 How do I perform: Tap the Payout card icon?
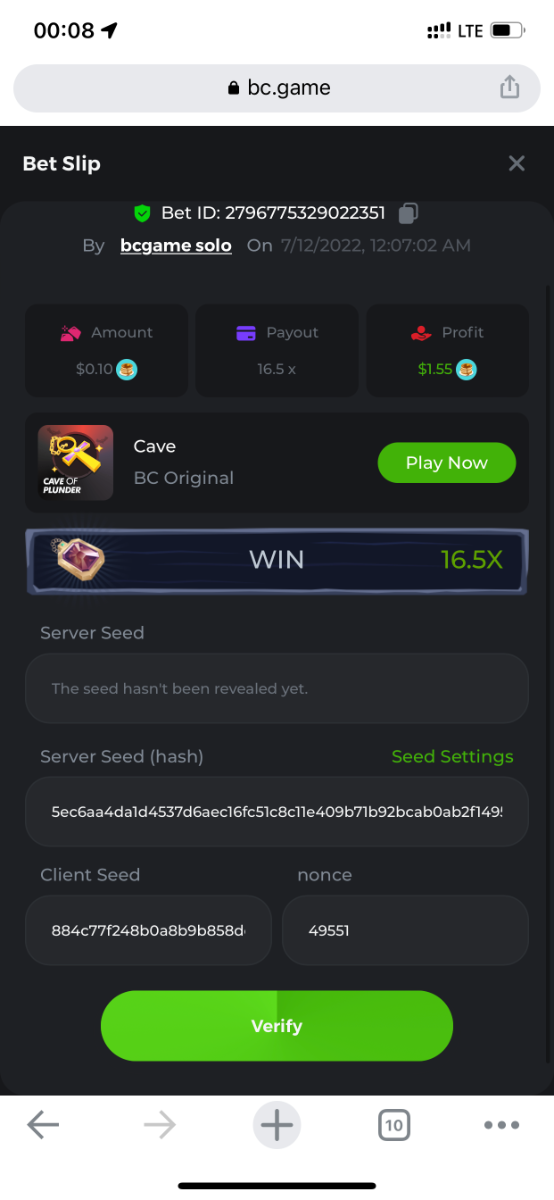[x=246, y=333]
